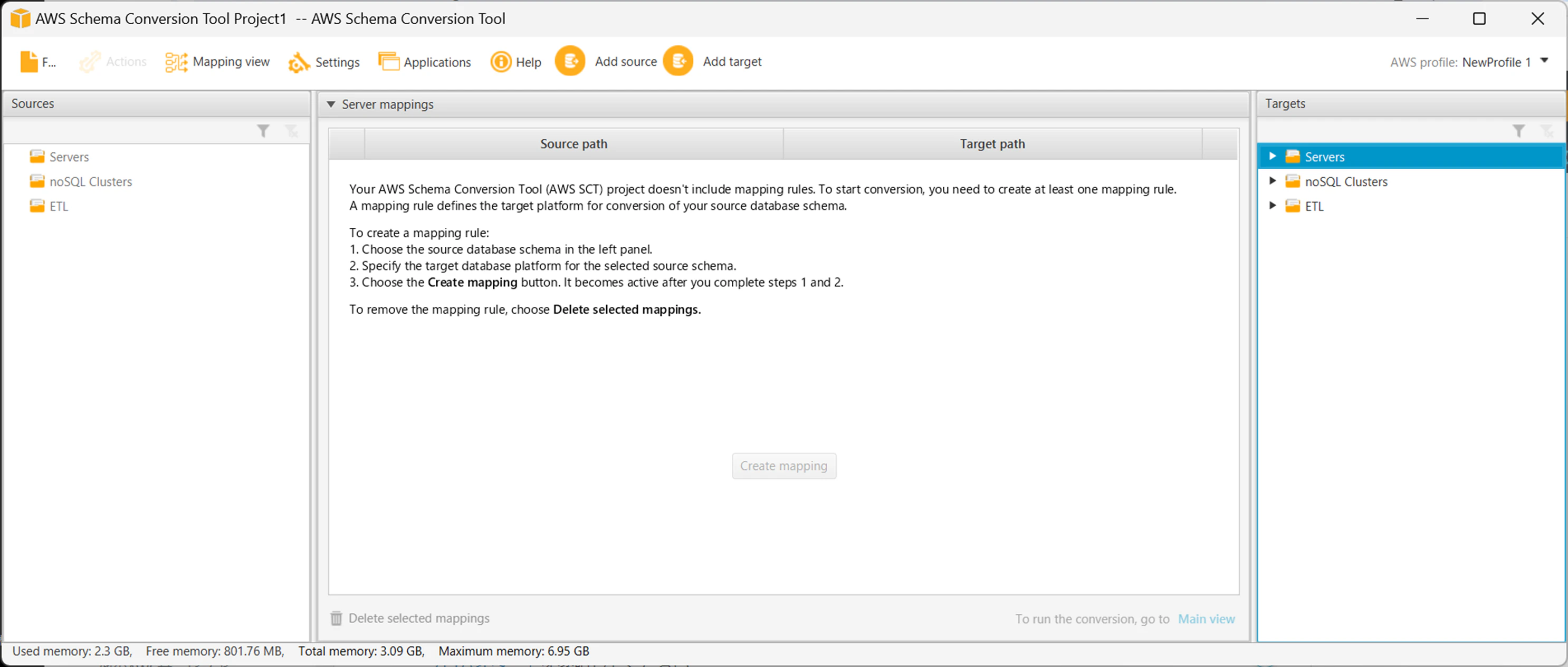Select ETL in the Targets tree
Viewport: 1568px width, 667px height.
click(x=1314, y=207)
